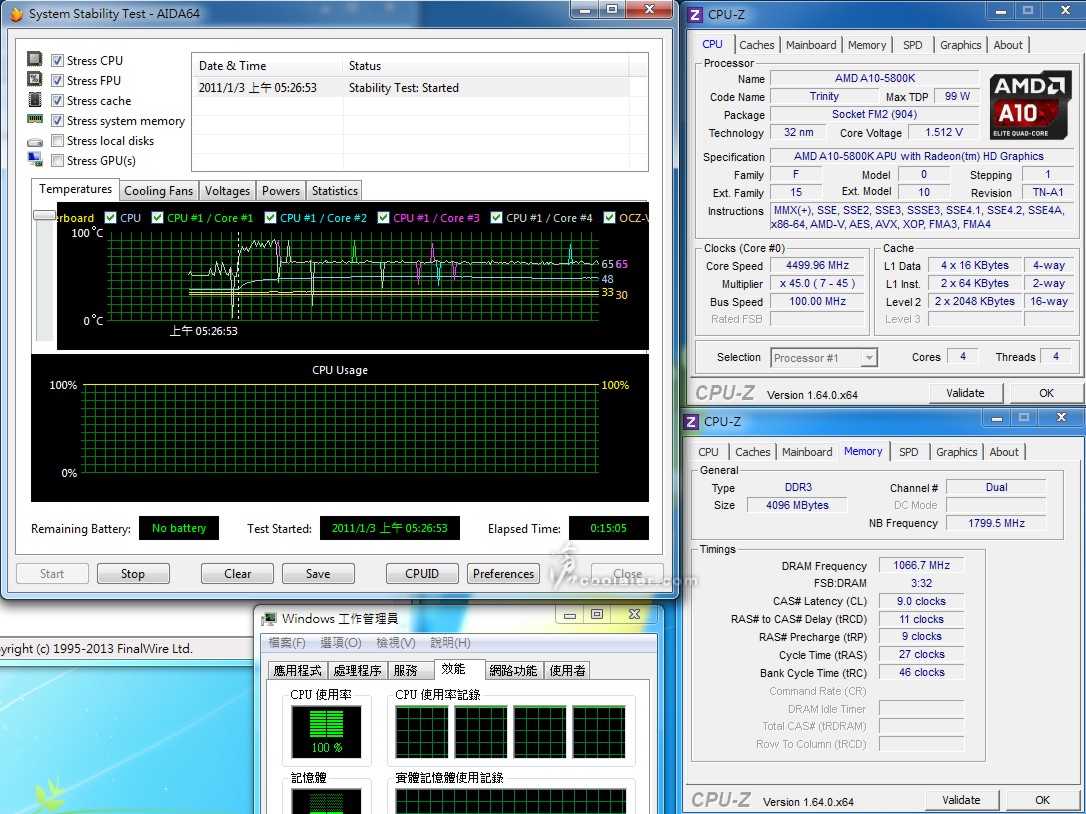Switch to 使用者 tab in Task Manager

(x=567, y=671)
